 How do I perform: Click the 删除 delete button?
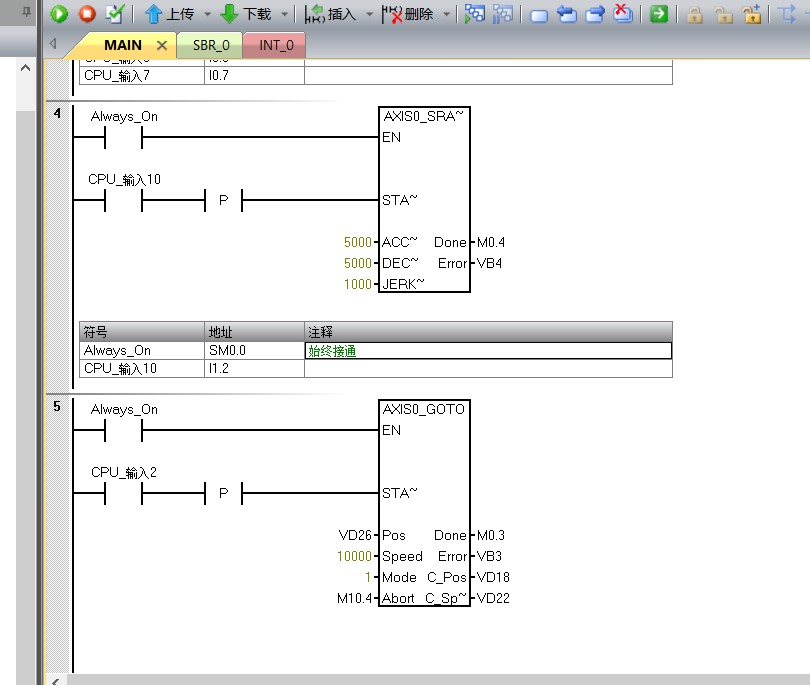(x=408, y=14)
